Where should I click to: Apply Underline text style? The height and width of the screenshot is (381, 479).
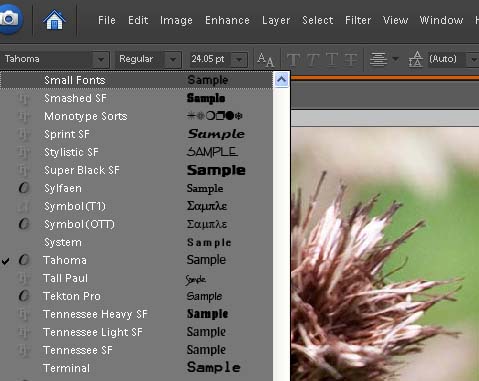331,60
